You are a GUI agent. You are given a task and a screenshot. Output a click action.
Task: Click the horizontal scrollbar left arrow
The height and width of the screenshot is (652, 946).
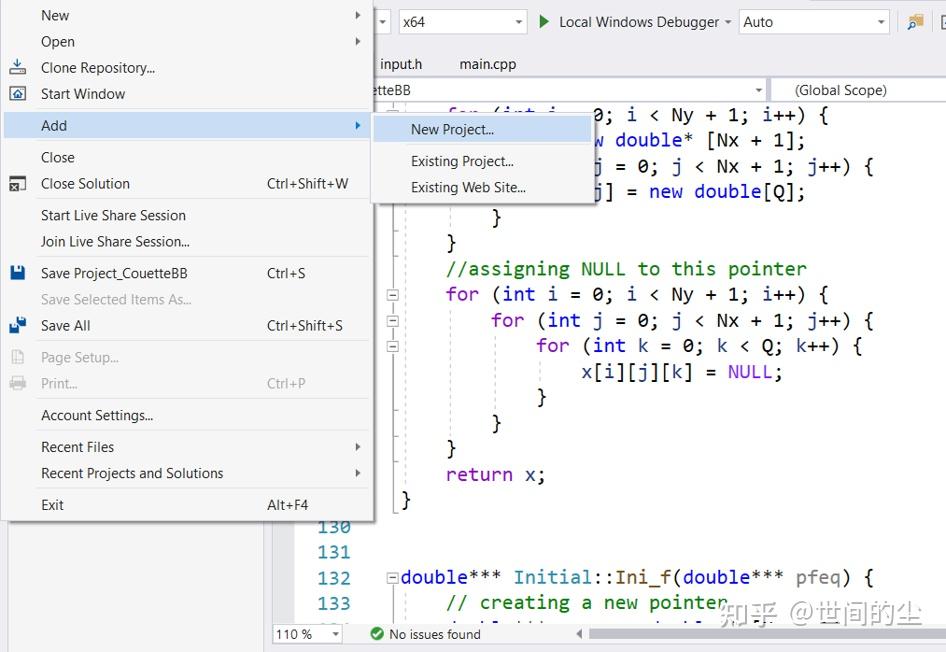point(580,633)
